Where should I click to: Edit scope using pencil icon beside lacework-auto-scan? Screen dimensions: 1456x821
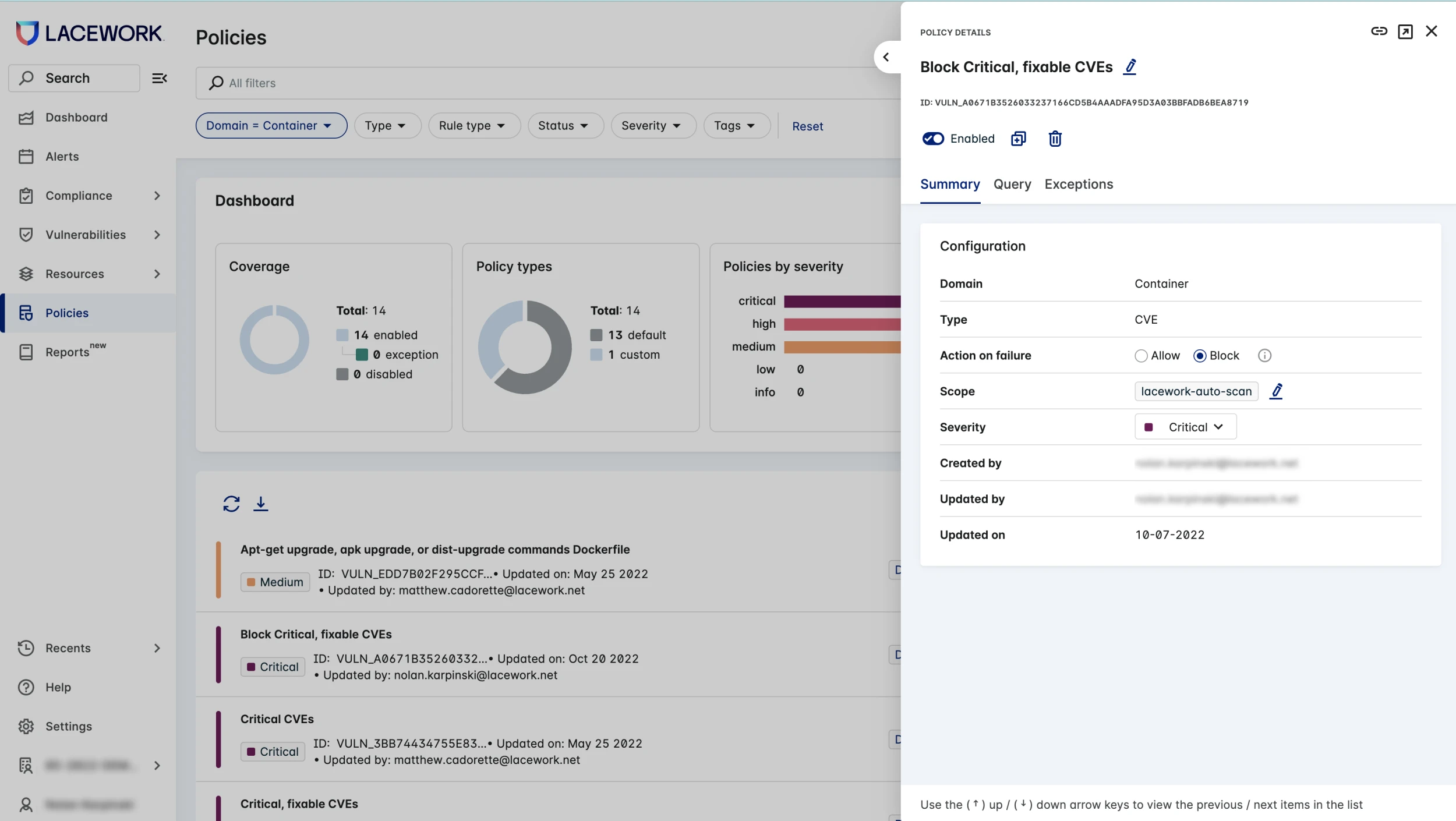1276,391
